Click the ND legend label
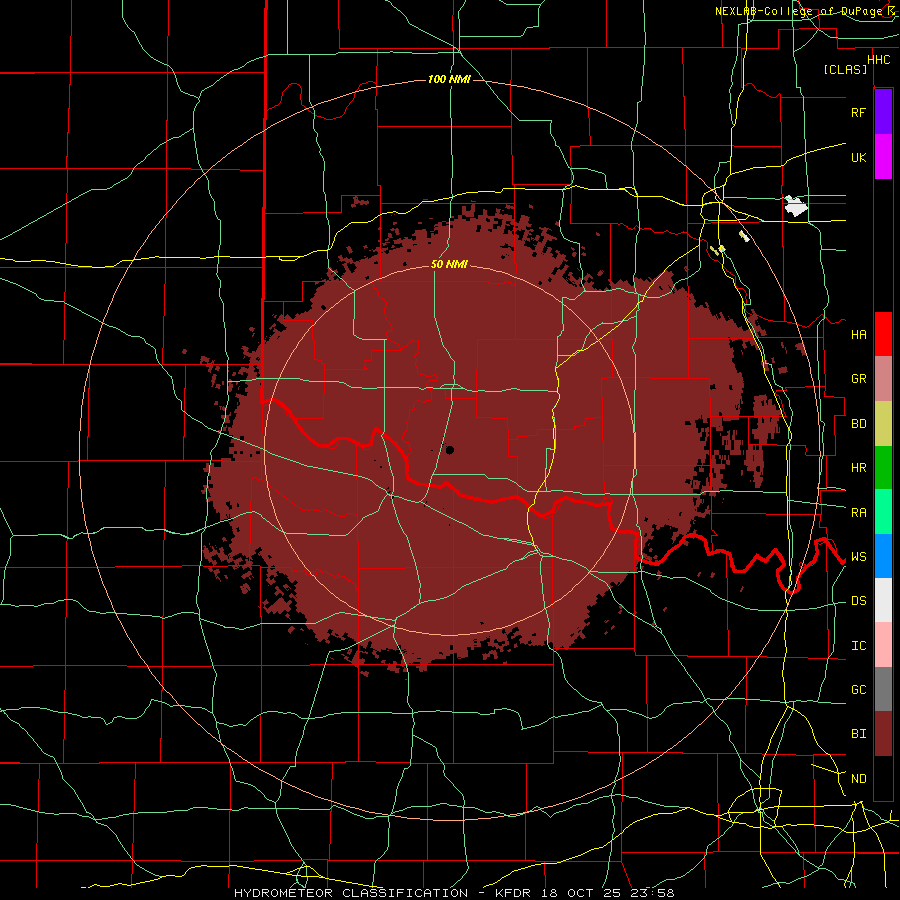 tap(858, 779)
